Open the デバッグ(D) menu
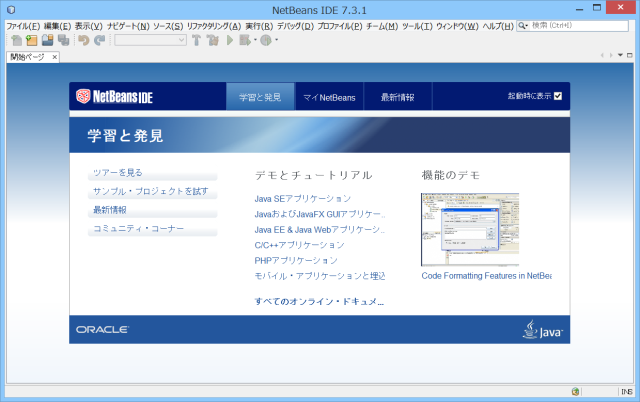Image resolution: width=640 pixels, height=402 pixels. (295, 26)
